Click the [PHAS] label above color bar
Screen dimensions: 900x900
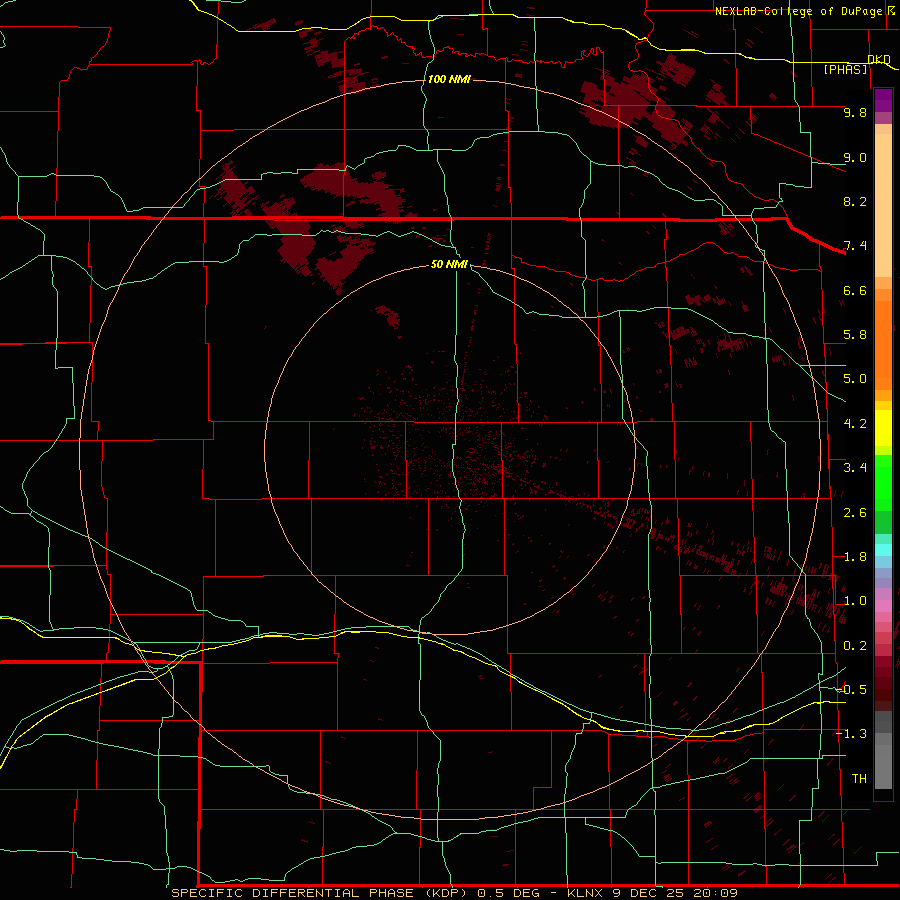pos(845,69)
